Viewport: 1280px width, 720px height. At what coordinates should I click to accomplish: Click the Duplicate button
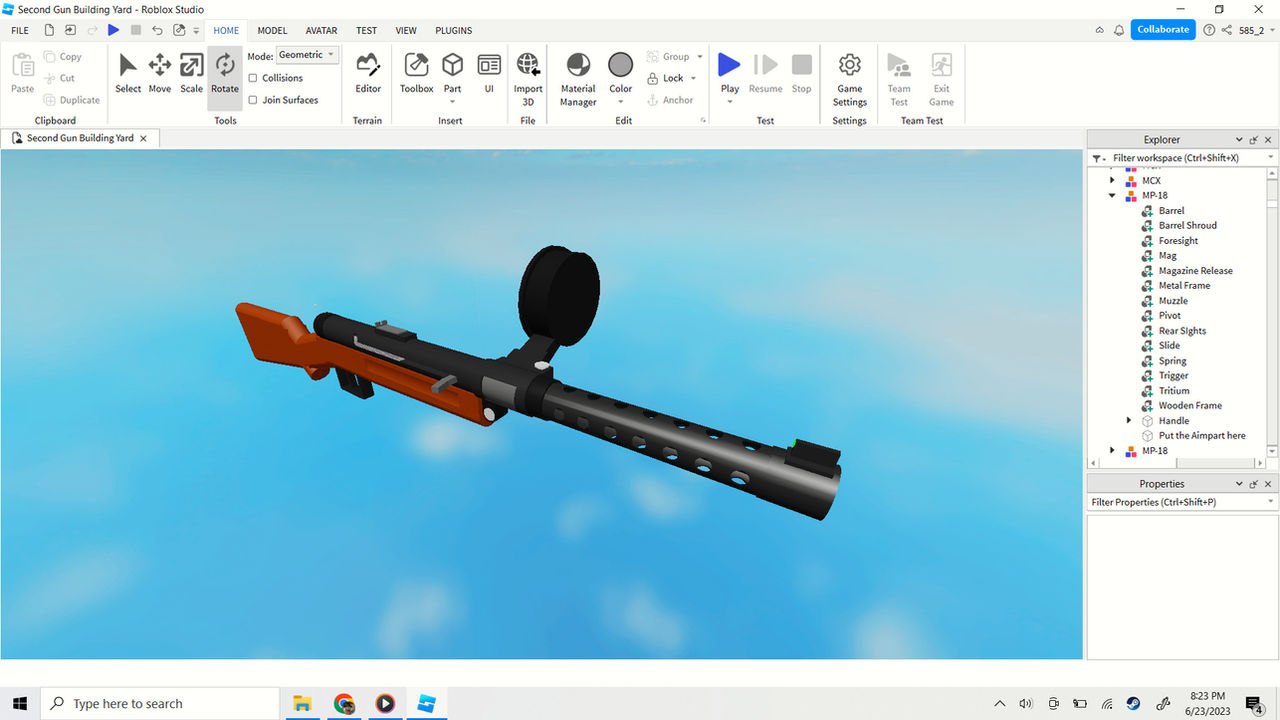tap(72, 100)
